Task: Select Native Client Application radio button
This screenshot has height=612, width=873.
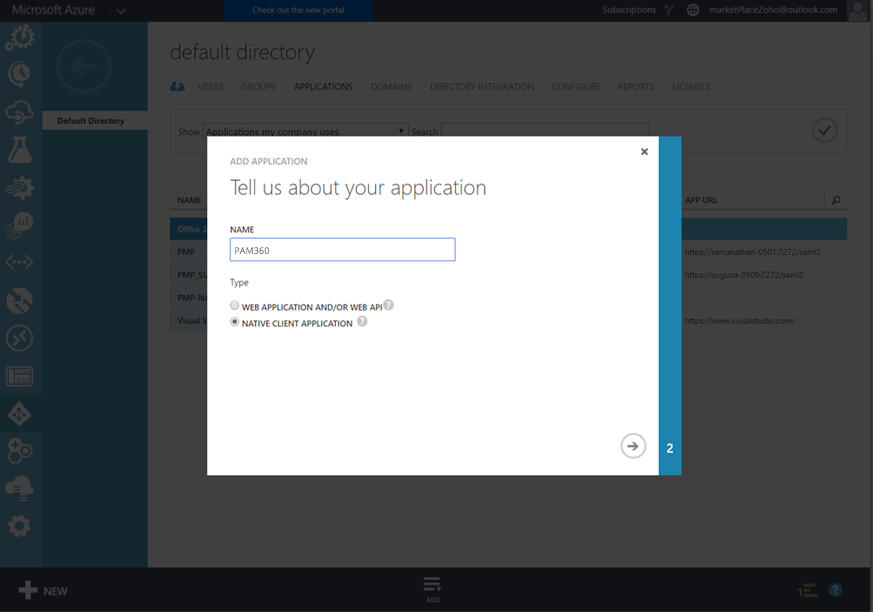Action: pos(234,322)
